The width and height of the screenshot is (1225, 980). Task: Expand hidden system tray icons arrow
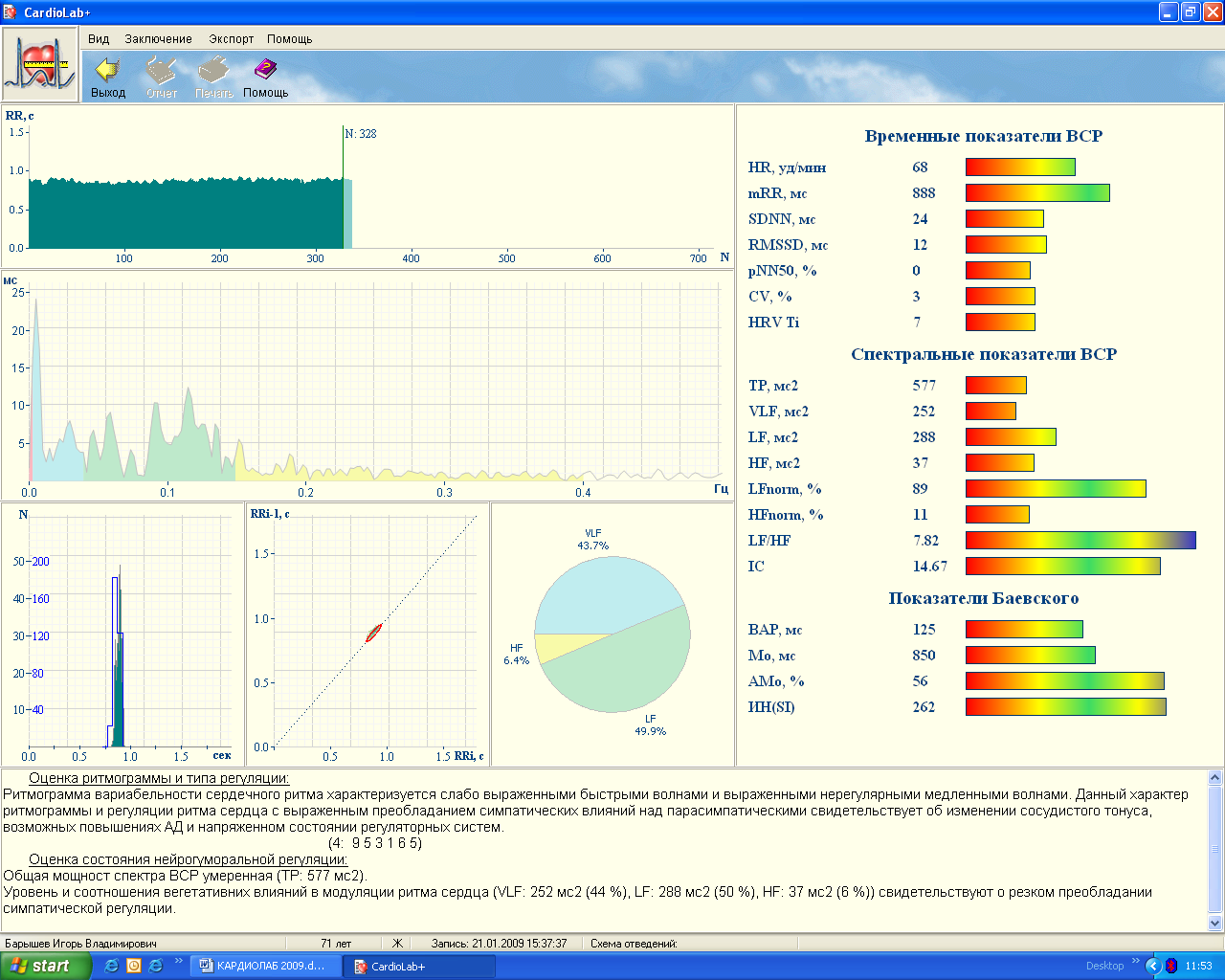pos(1153,966)
